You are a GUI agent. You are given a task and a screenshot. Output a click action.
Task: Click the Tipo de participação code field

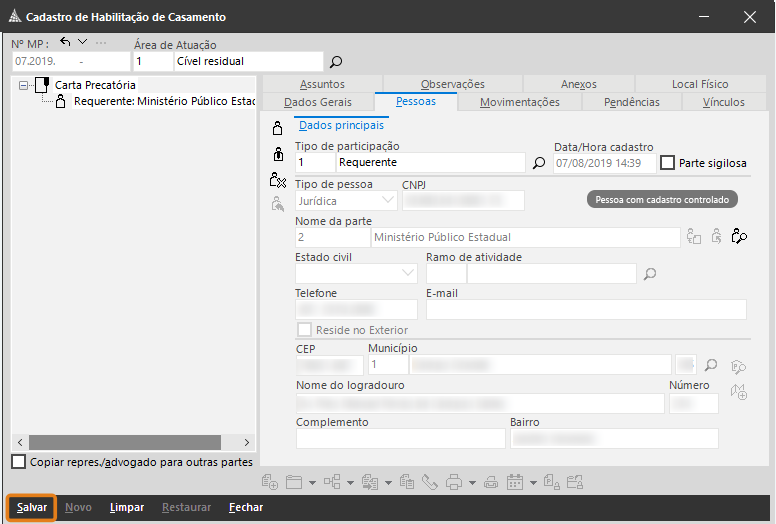[315, 162]
